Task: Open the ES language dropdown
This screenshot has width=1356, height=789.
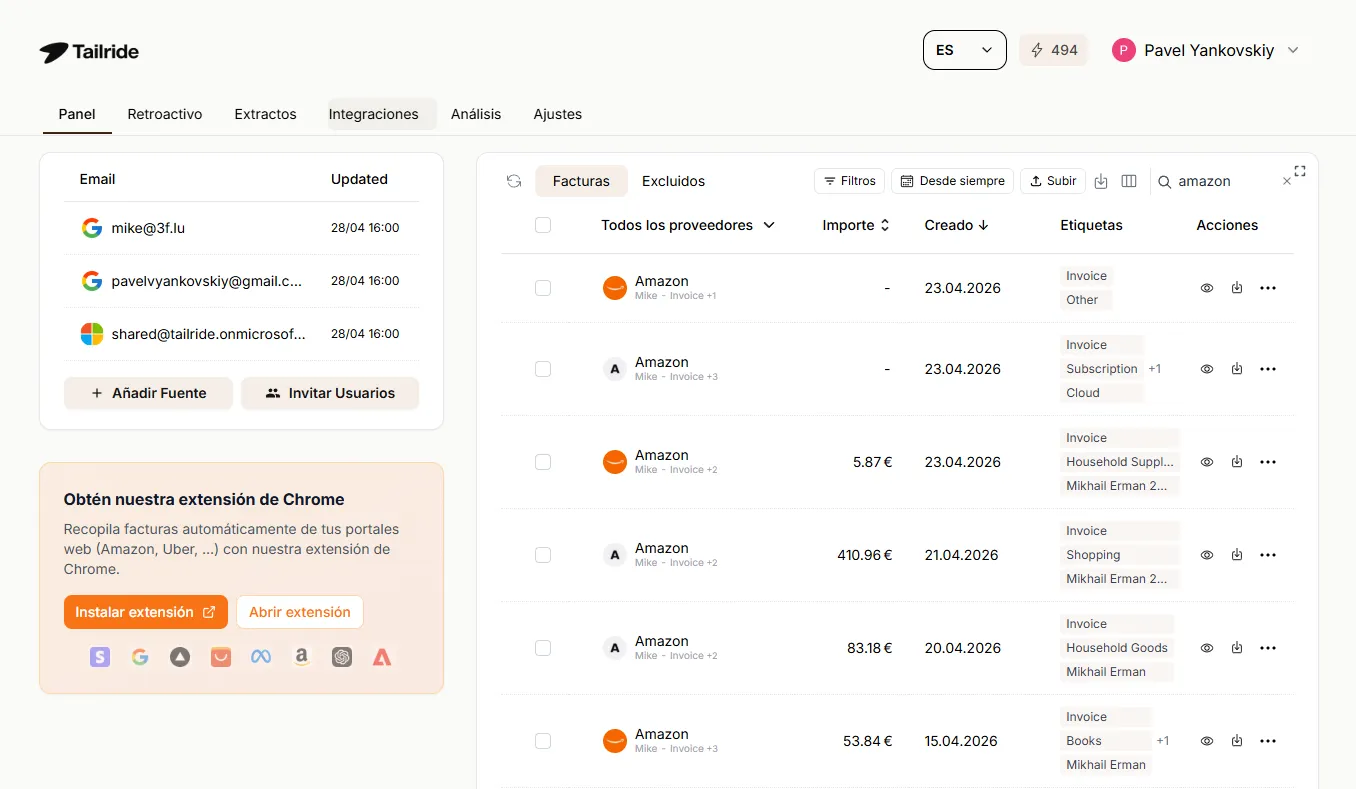Action: click(x=964, y=50)
